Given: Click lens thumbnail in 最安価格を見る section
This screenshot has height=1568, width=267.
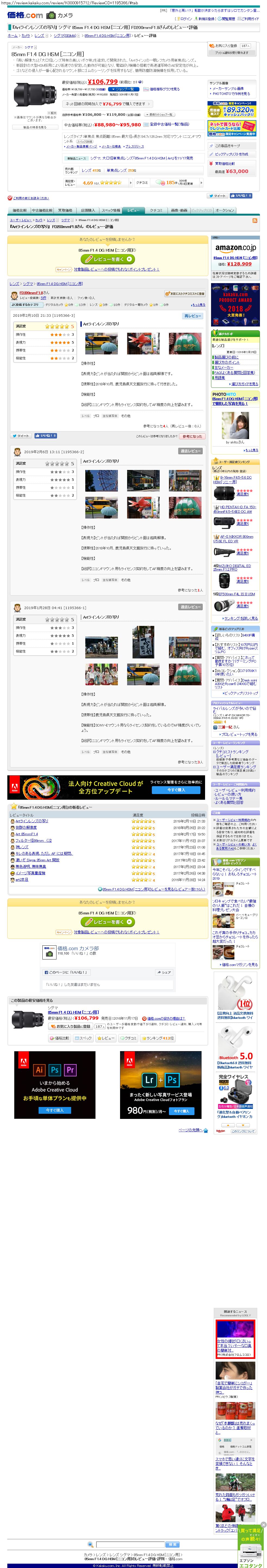Looking at the screenshot, I should [27, 1020].
